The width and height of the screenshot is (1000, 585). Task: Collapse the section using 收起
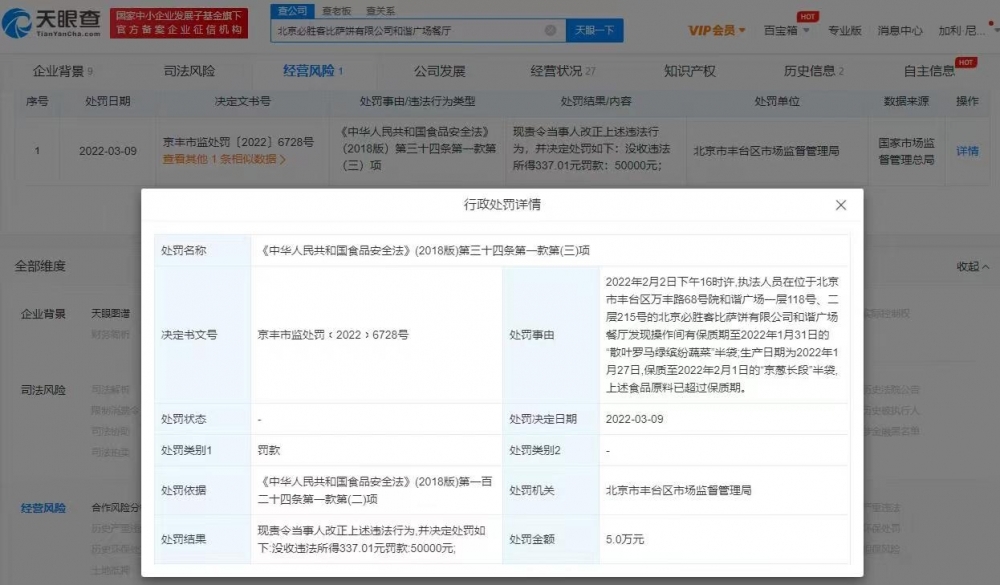973,267
